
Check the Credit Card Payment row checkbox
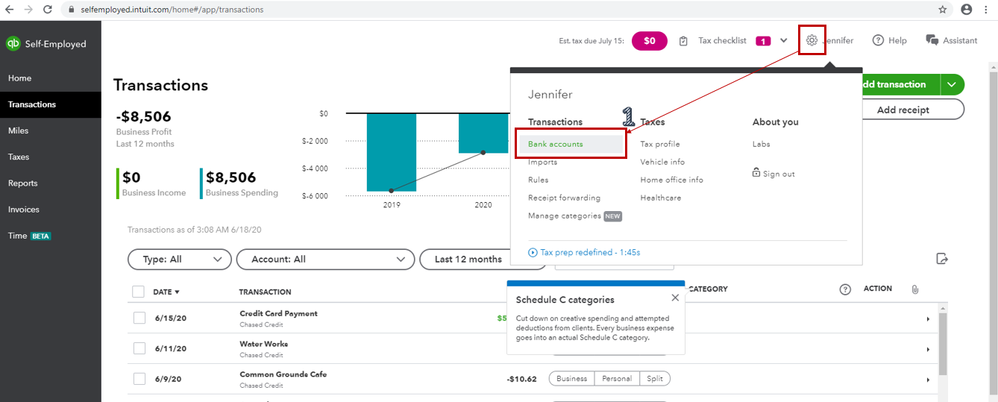pos(139,317)
